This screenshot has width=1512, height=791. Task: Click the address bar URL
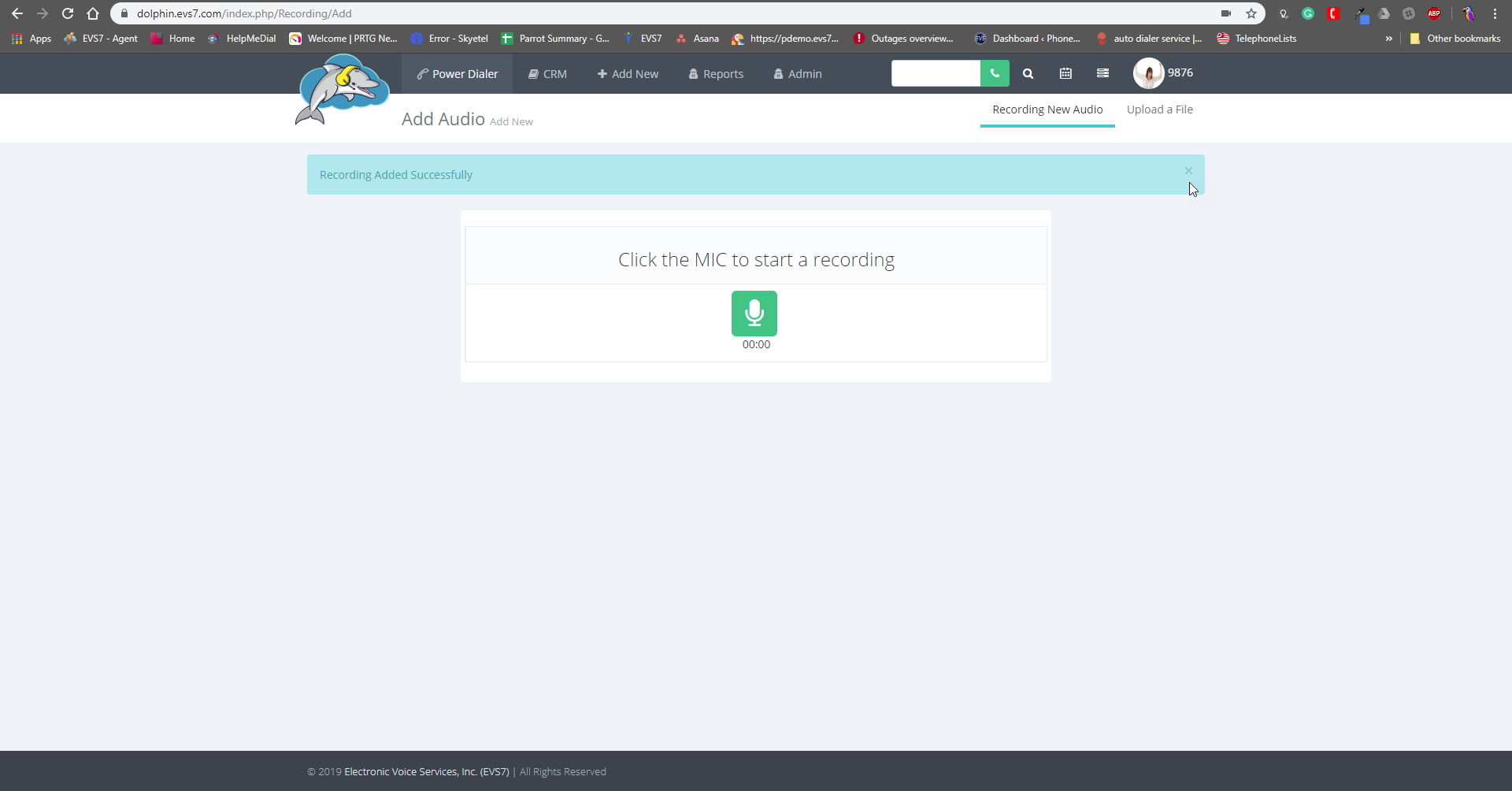tap(244, 13)
